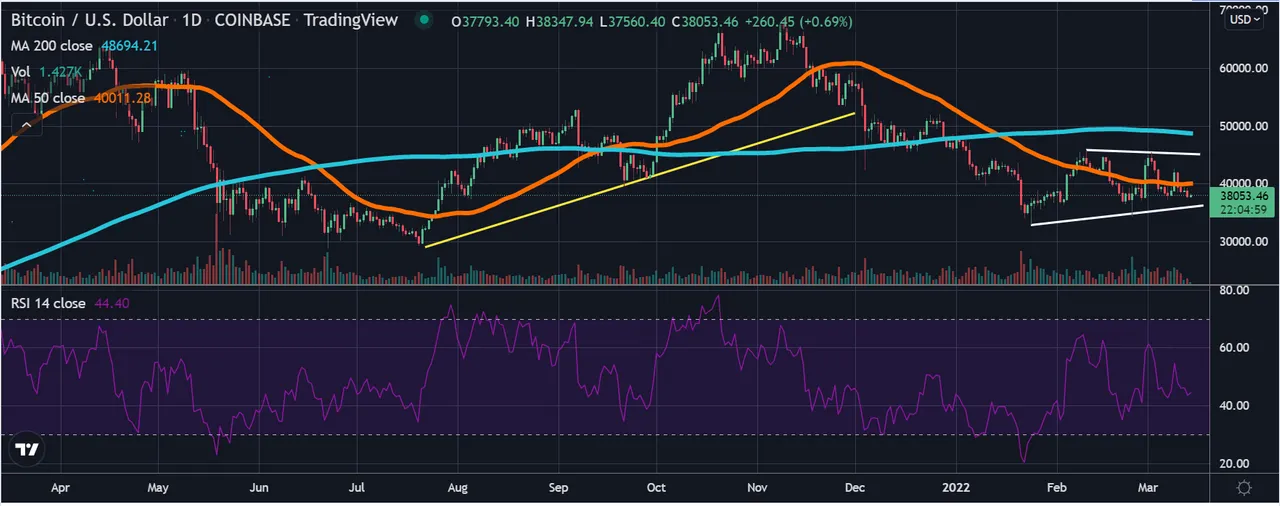Click the 60.00 RSI axis label
The width and height of the screenshot is (1280, 506).
pos(1236,348)
